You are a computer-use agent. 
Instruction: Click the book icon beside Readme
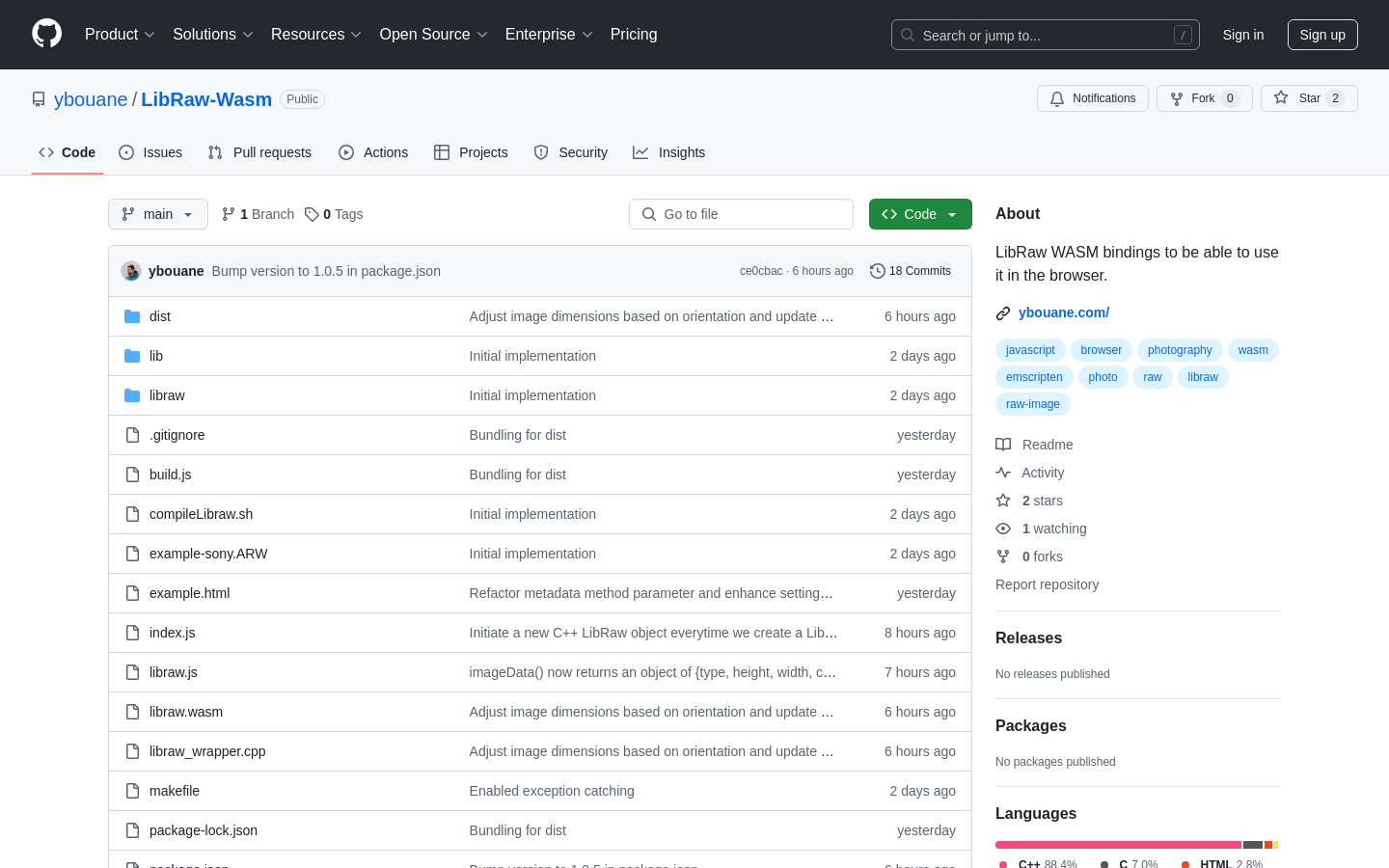1003,445
